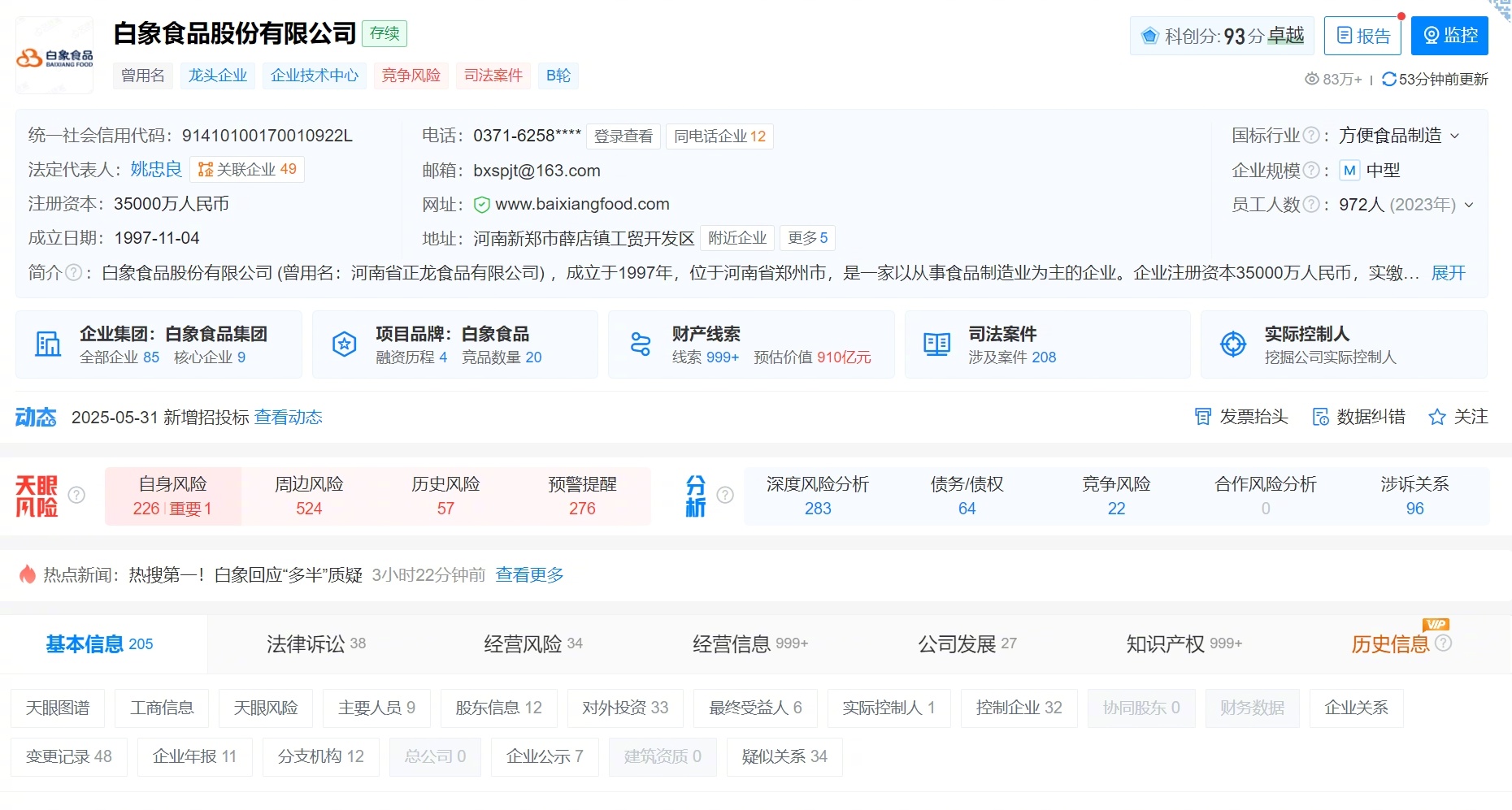The image size is (1512, 810).
Task: Click the 科创分 diamond badge icon
Action: pos(1149,36)
